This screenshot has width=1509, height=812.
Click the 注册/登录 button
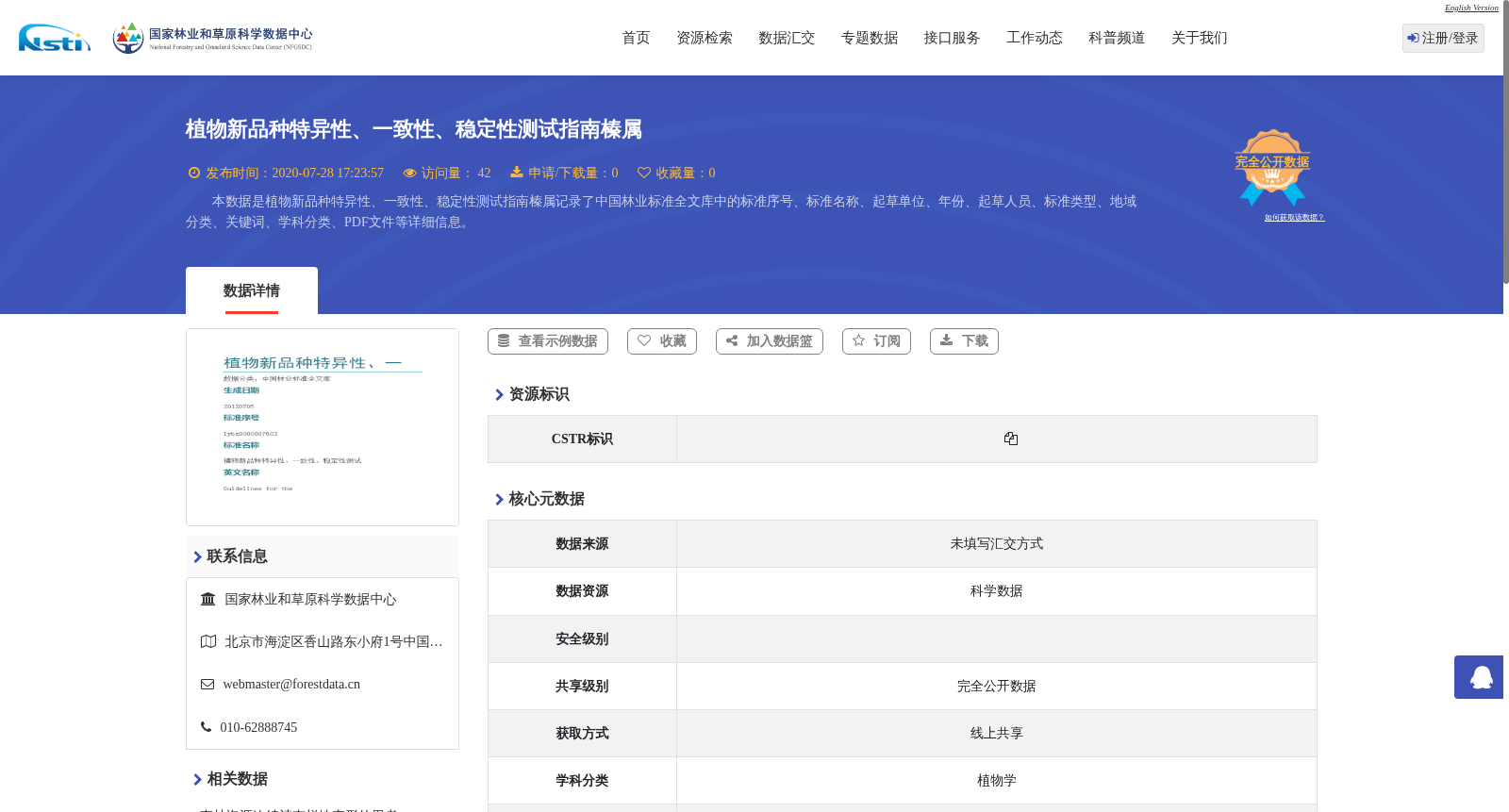[1443, 38]
